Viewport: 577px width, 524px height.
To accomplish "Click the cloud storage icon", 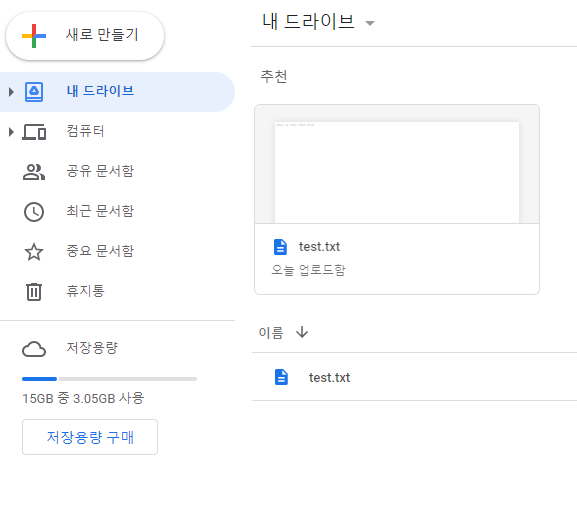I will coord(34,349).
